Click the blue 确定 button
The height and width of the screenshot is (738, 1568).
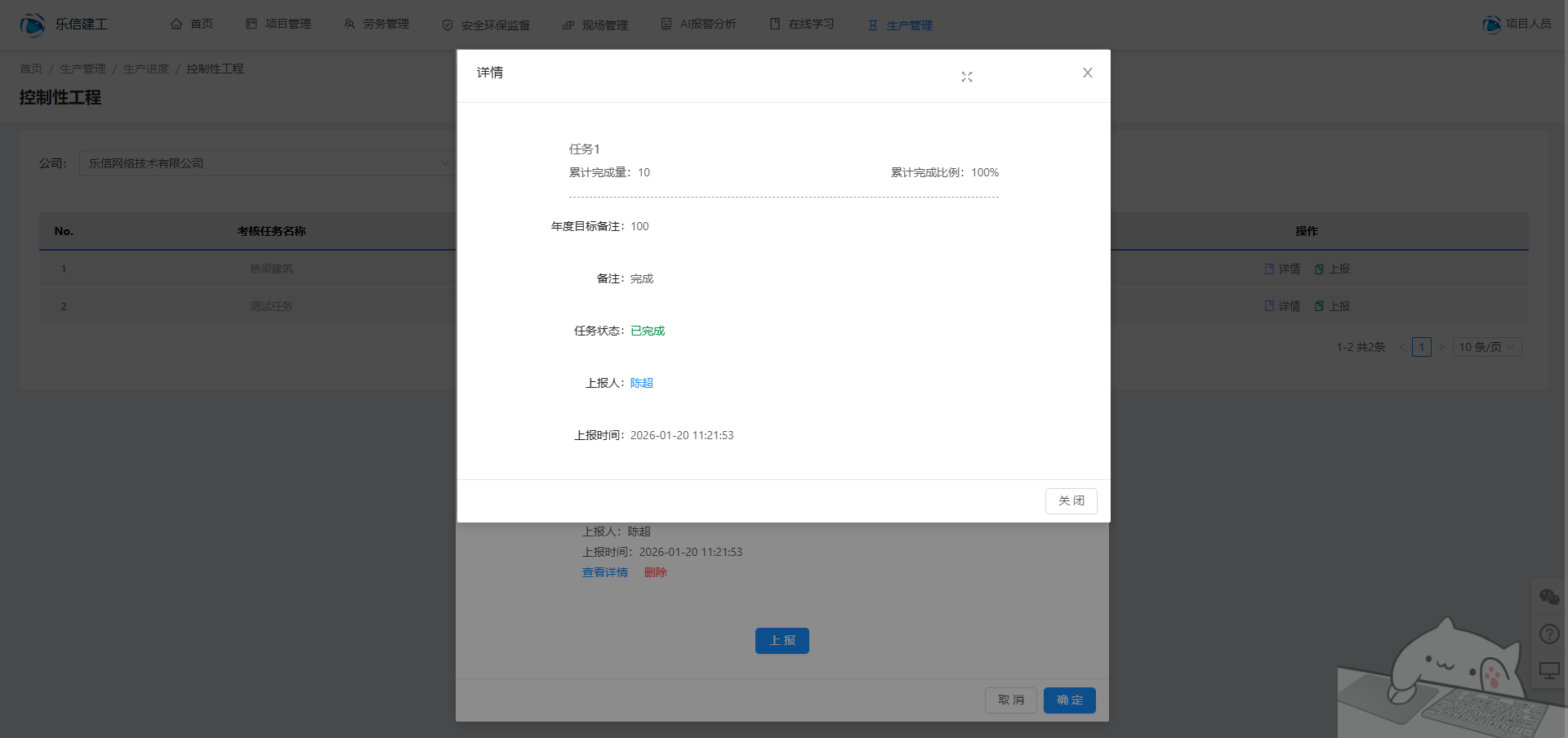[1069, 700]
